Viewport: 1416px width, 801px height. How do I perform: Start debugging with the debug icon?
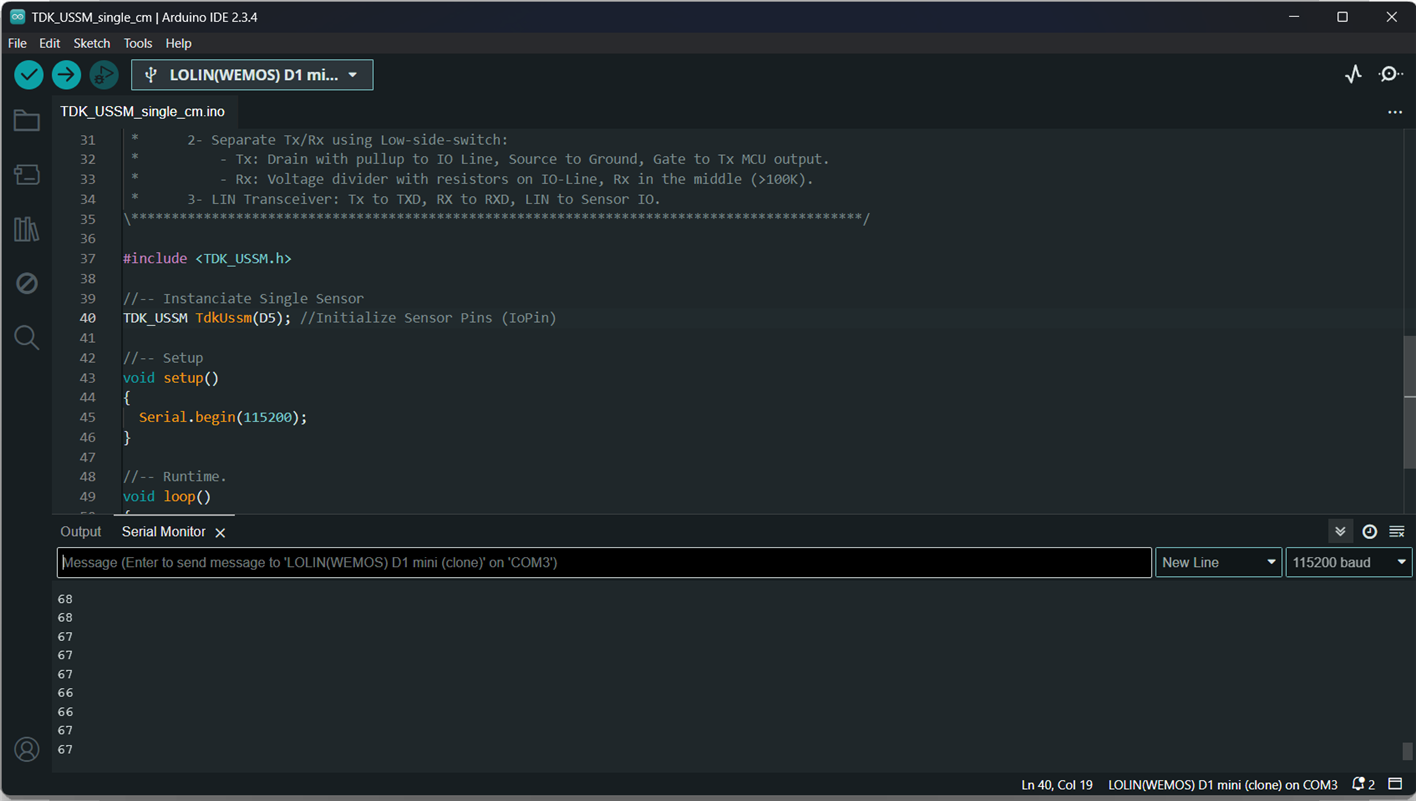point(103,75)
